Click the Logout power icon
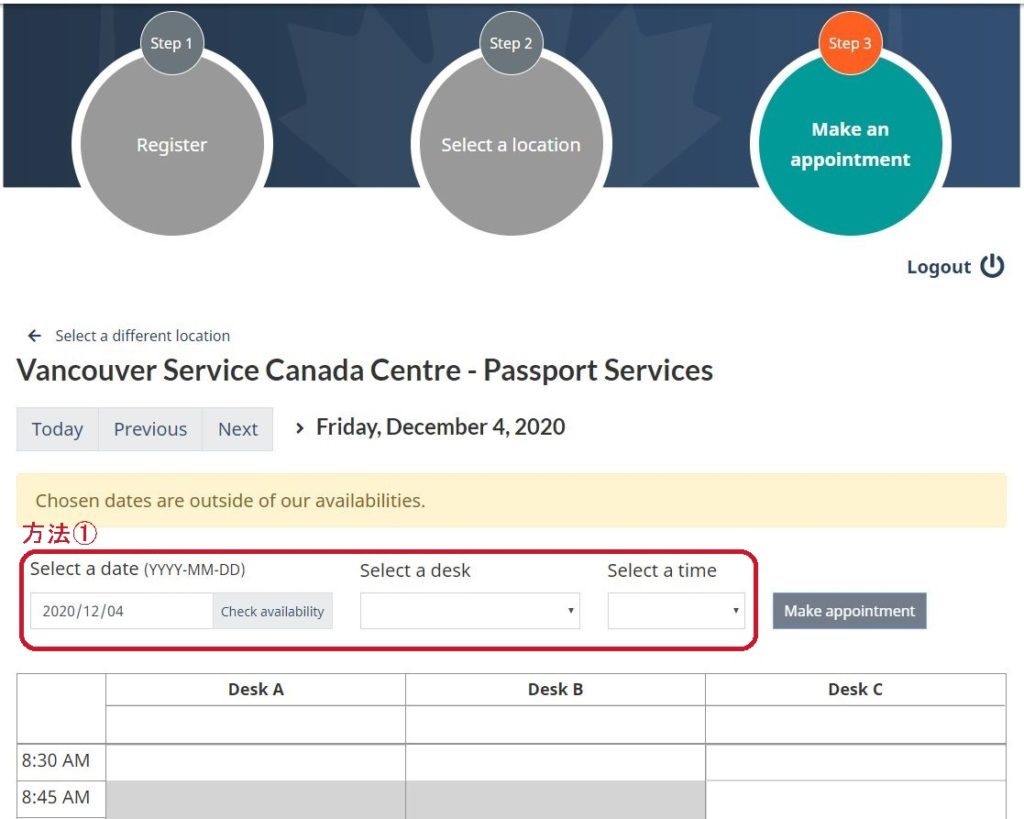1024x819 pixels. pos(992,266)
